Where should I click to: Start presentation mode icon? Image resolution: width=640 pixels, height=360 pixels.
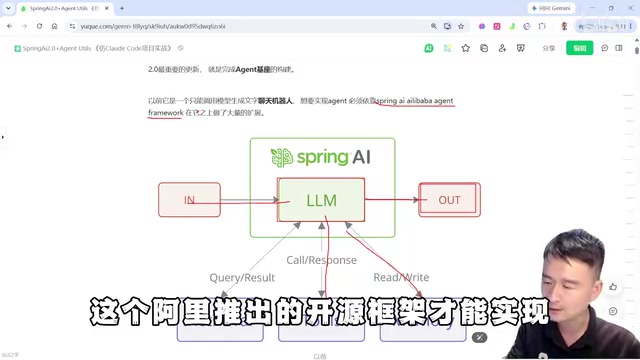520,48
